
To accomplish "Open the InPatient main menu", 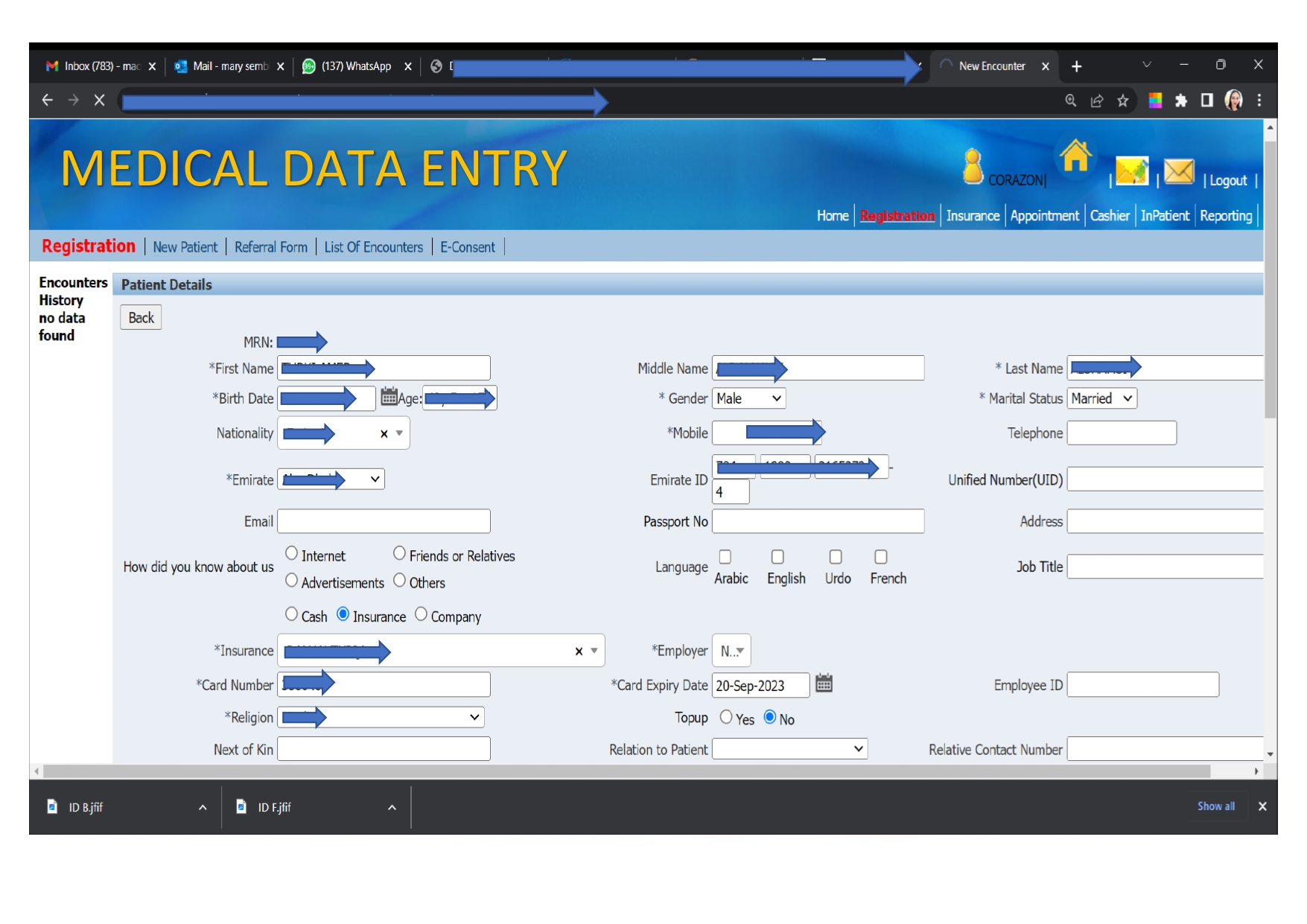I will click(x=1165, y=216).
